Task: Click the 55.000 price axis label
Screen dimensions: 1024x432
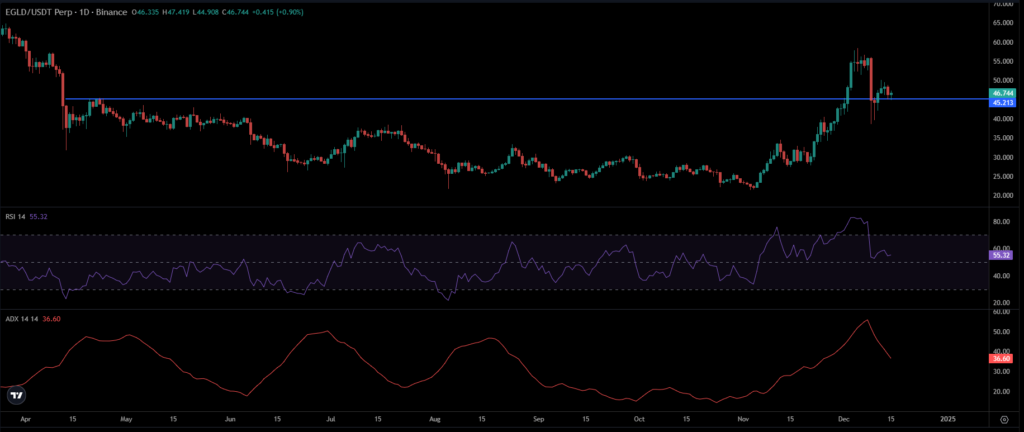Action: click(x=1002, y=61)
